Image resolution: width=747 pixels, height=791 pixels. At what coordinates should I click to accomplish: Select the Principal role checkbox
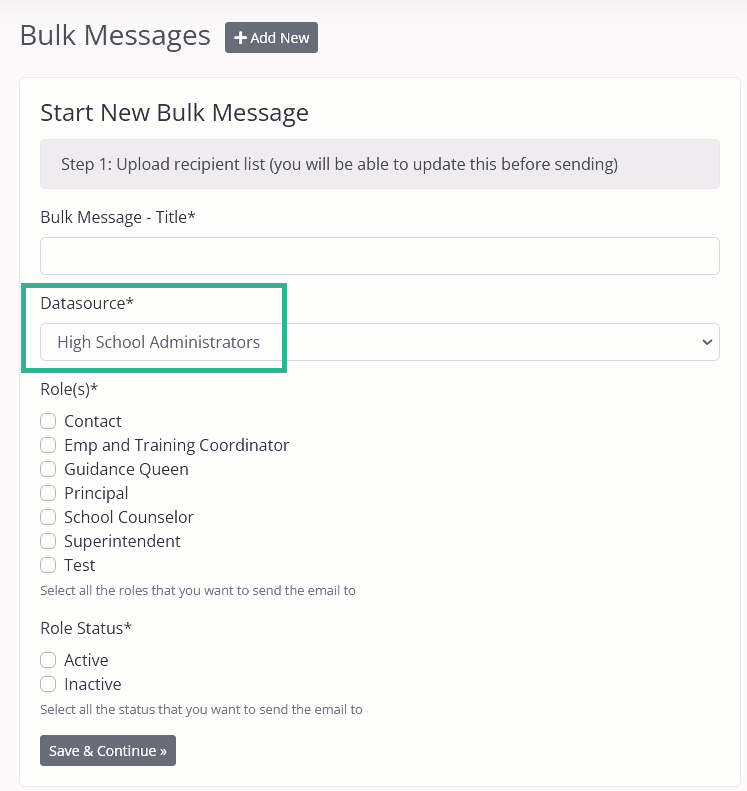(x=48, y=493)
